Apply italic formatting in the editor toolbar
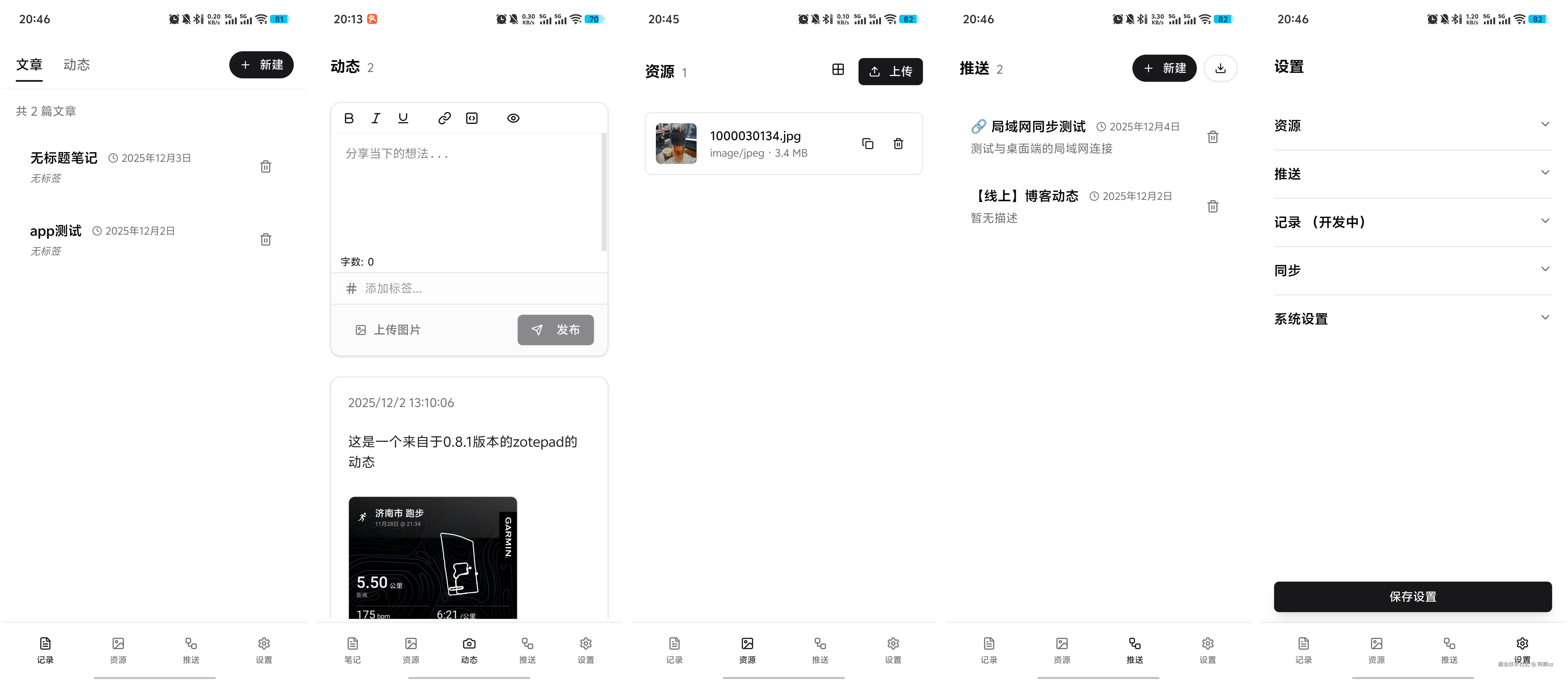Image resolution: width=1568 pixels, height=682 pixels. tap(376, 118)
